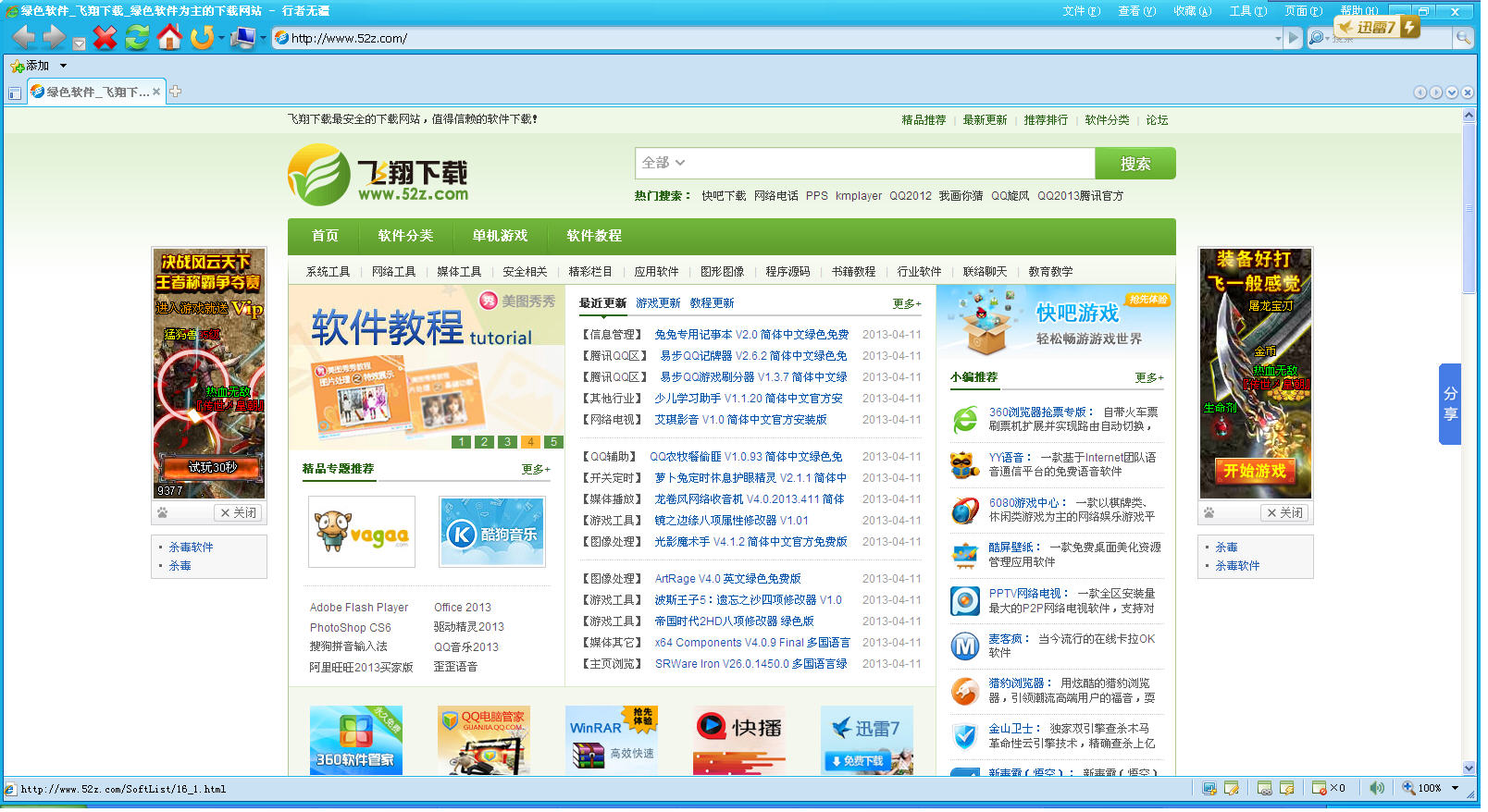Click the green refresh icon

click(137, 38)
